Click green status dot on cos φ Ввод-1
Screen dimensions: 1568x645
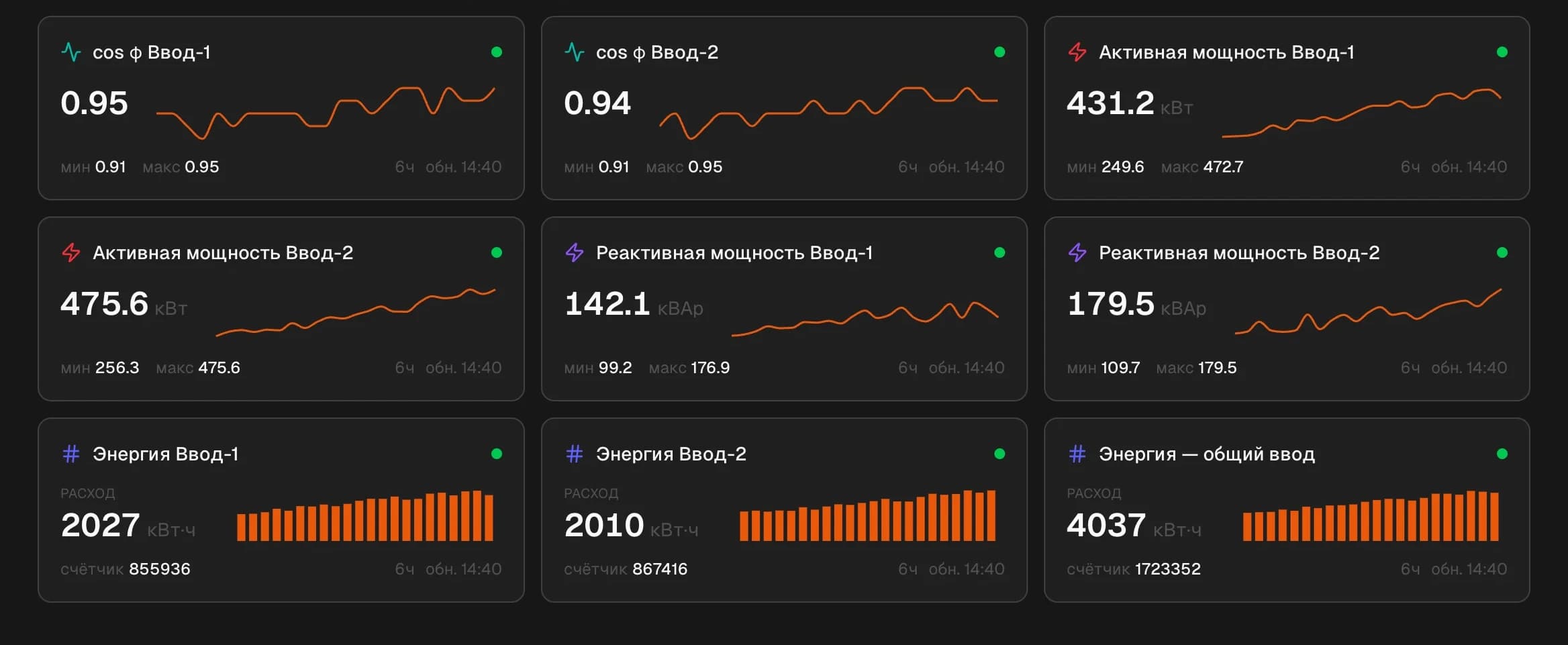(497, 52)
